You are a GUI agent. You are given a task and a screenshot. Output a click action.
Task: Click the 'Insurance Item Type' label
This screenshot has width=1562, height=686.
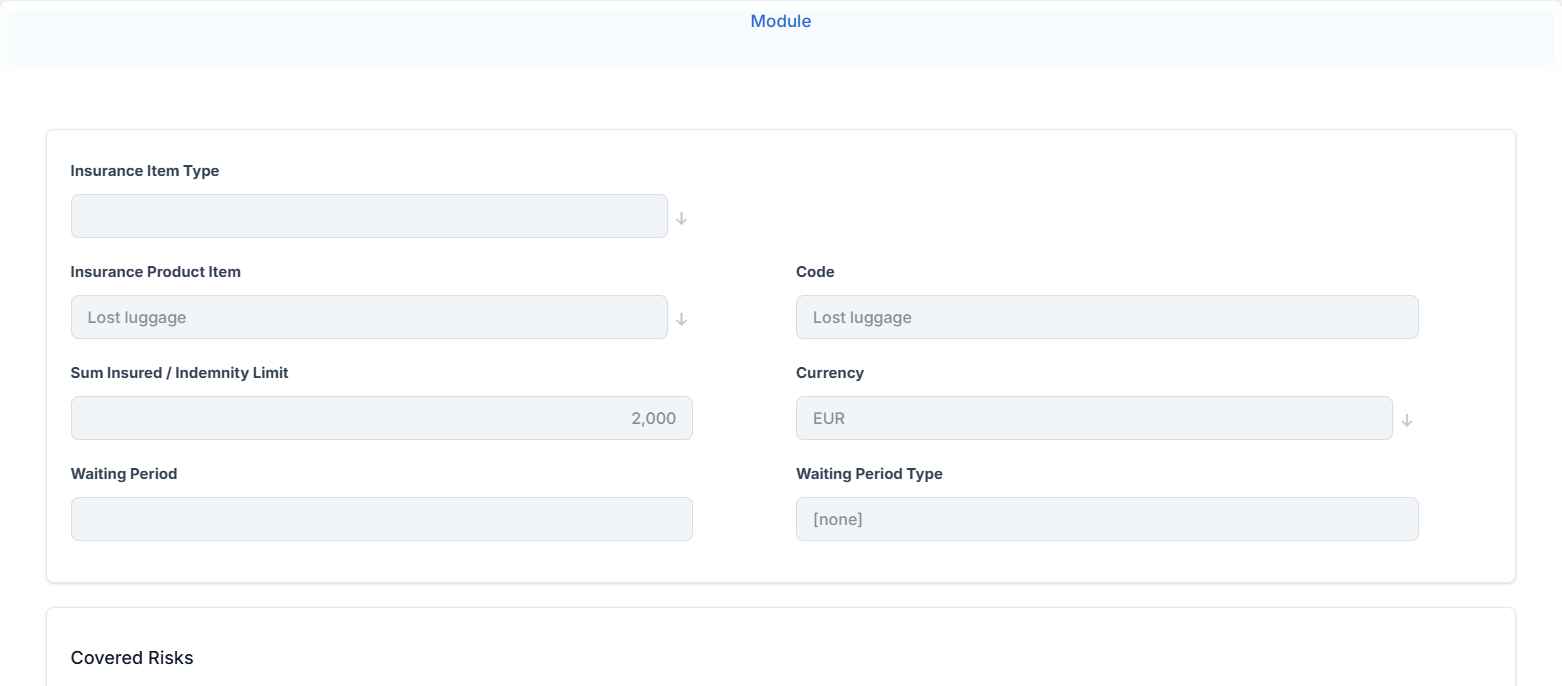(x=145, y=171)
